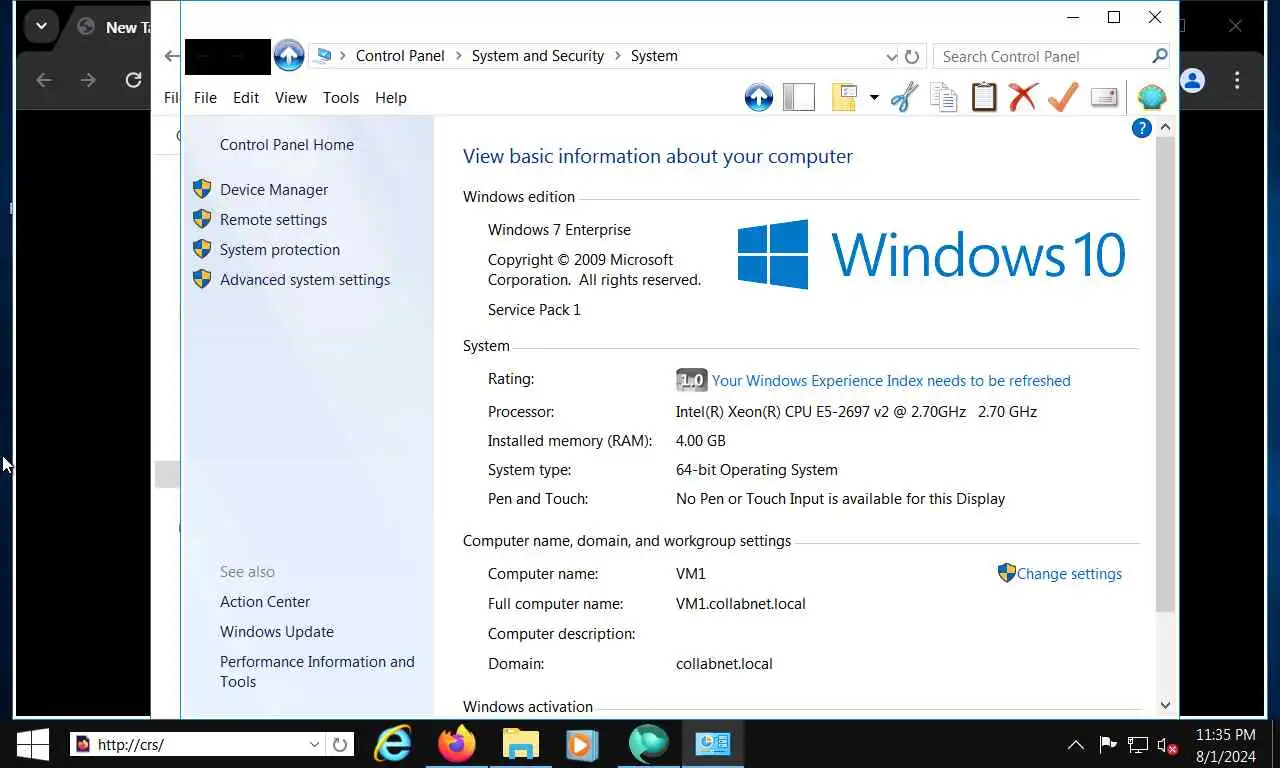Click the vertical scrollbar down arrow

pos(1165,705)
